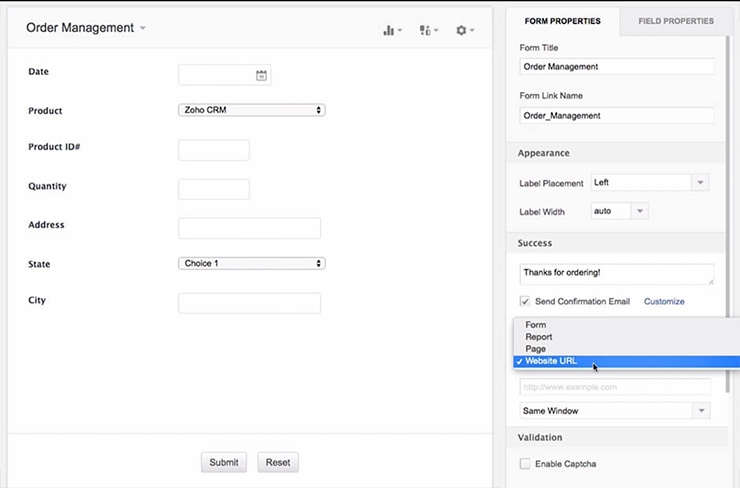Enable the Captcha checkbox

click(x=525, y=463)
